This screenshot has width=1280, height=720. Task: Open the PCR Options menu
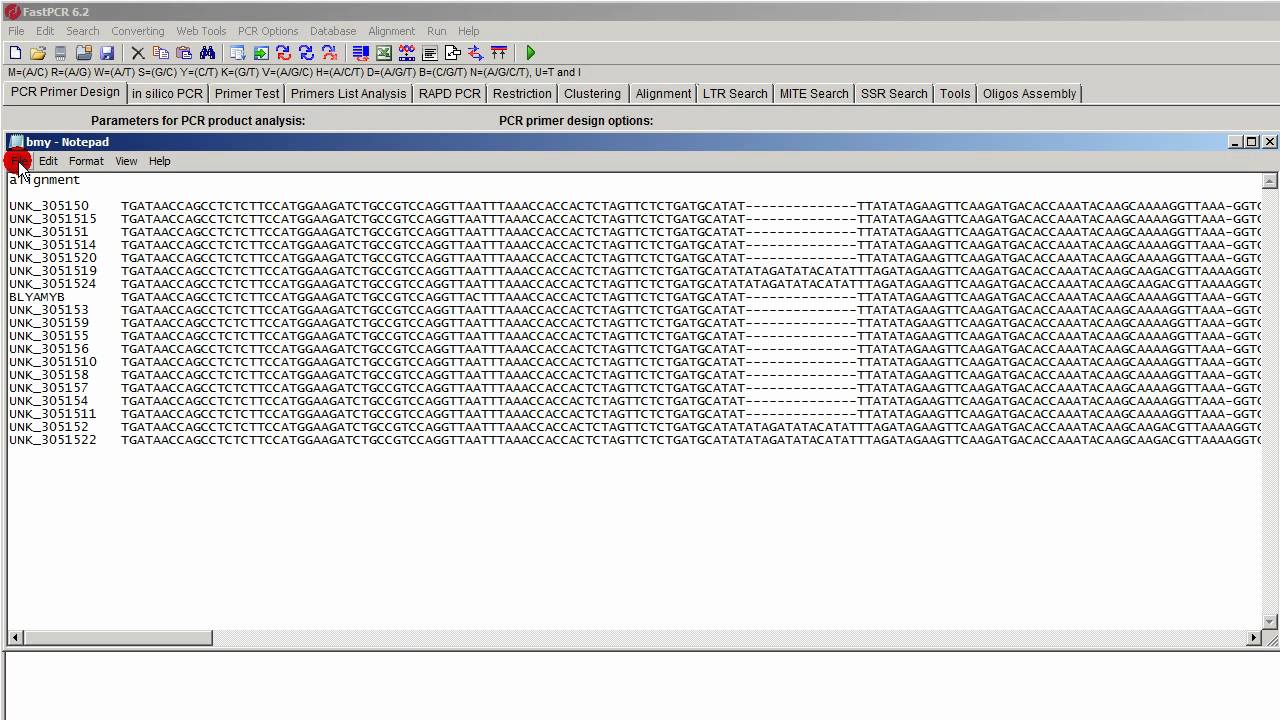click(x=268, y=31)
